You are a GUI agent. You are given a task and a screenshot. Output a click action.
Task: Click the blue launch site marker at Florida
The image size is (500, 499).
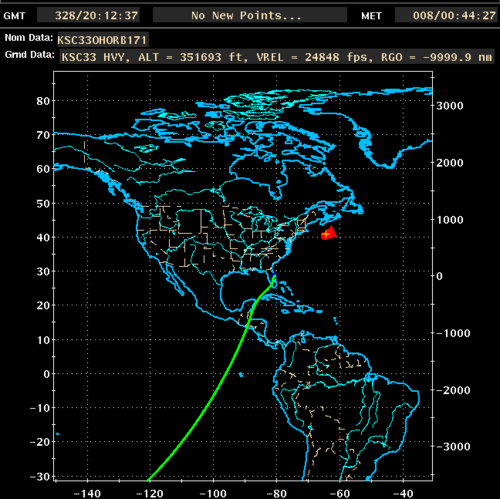[x=274, y=276]
